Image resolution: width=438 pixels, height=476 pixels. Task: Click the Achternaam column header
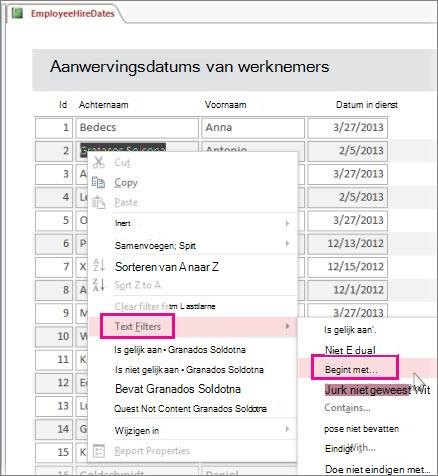pos(103,105)
